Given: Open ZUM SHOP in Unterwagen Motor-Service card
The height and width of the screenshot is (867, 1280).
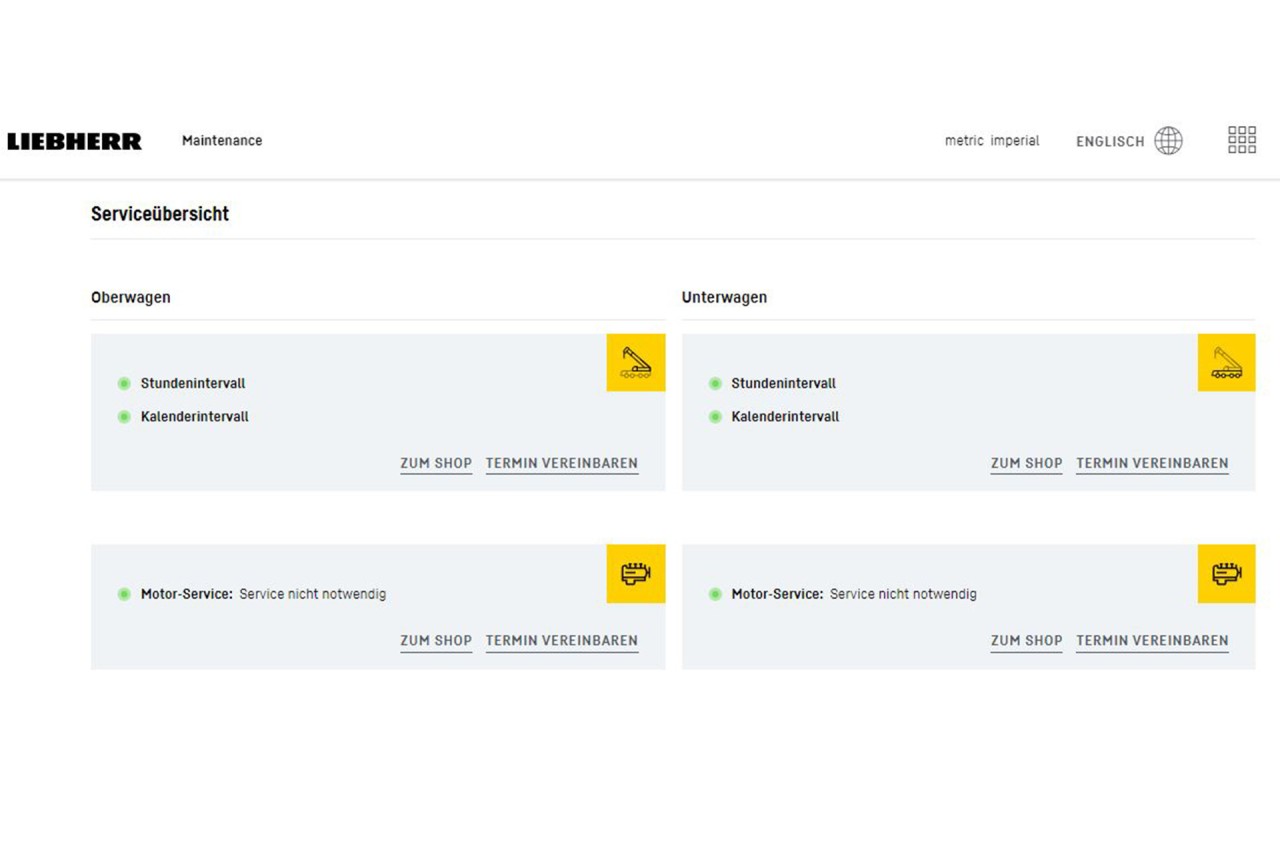Looking at the screenshot, I should [1027, 641].
